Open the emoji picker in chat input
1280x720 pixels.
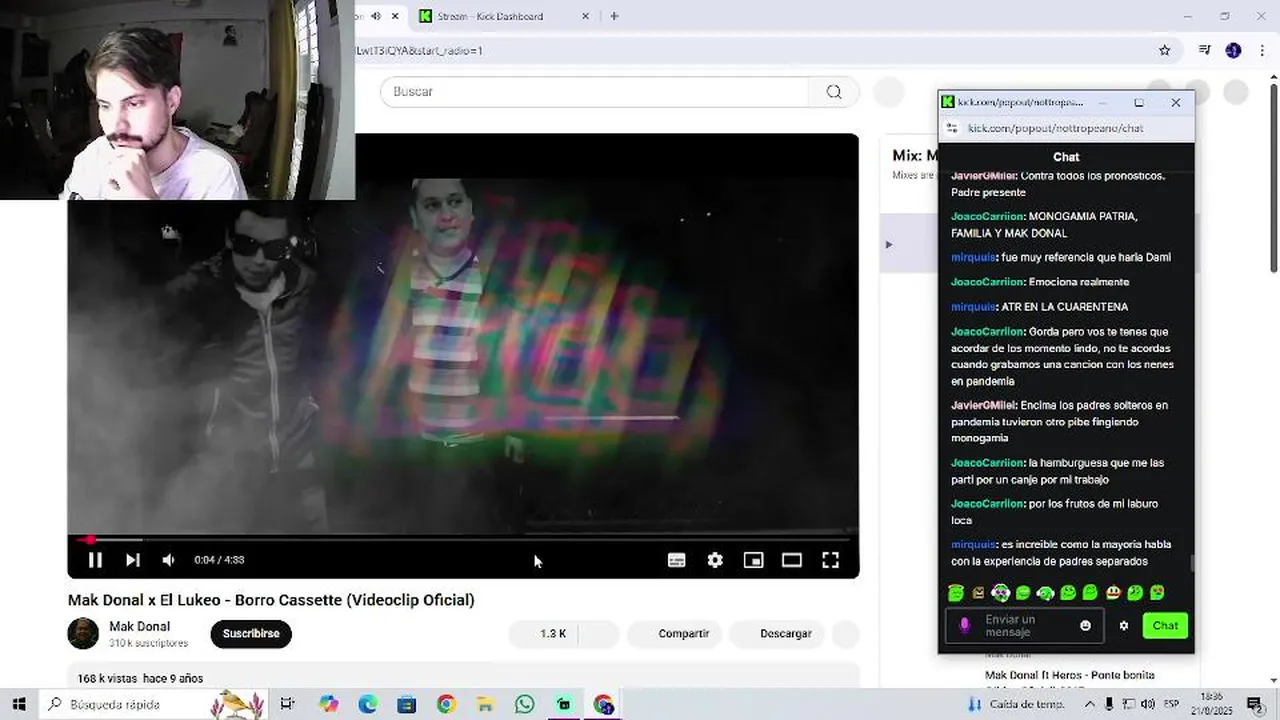pos(1085,625)
